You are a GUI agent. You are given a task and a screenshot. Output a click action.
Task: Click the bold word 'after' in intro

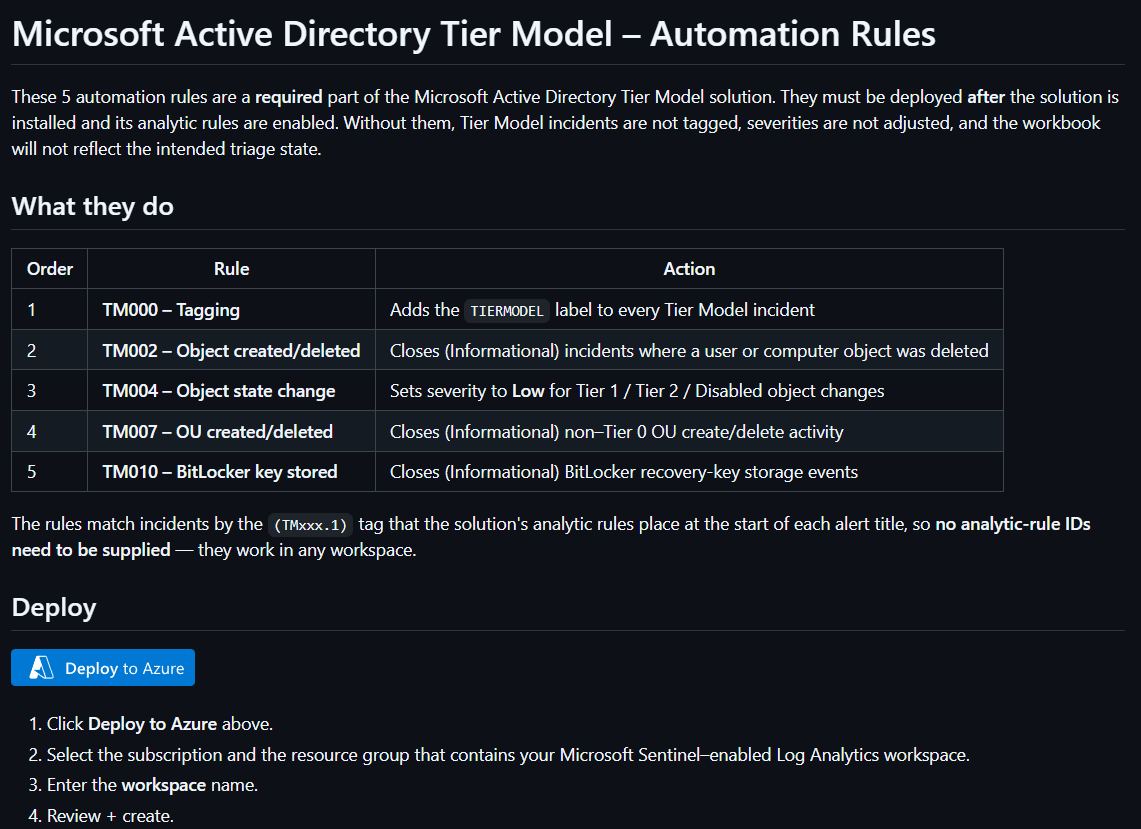pyautogui.click(x=986, y=97)
